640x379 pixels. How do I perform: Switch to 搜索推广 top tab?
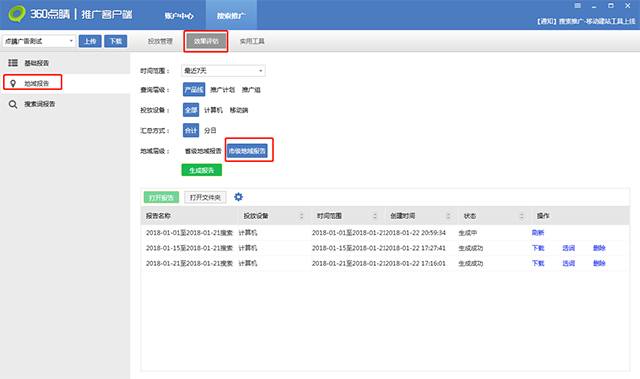tap(231, 16)
